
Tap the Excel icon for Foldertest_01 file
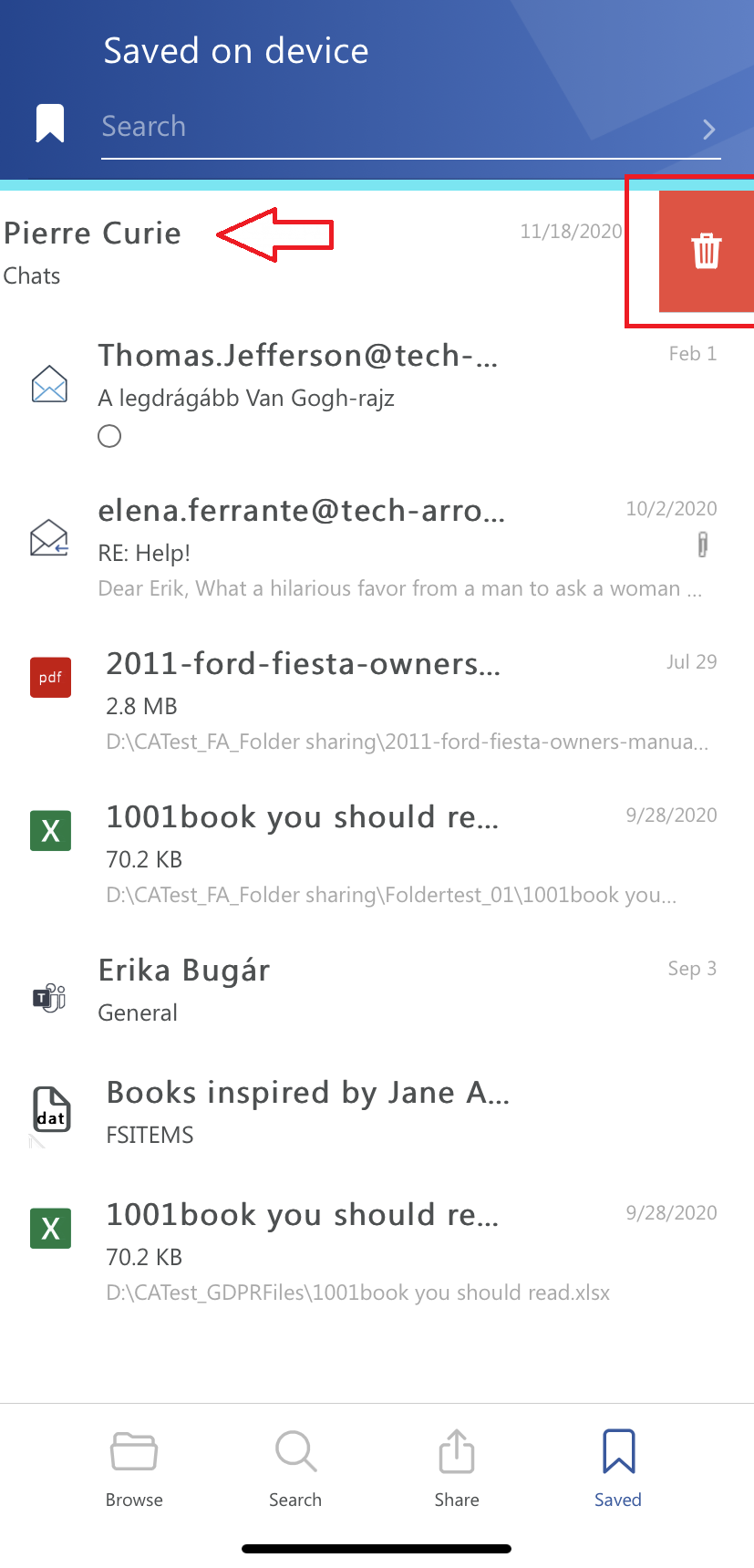point(50,830)
